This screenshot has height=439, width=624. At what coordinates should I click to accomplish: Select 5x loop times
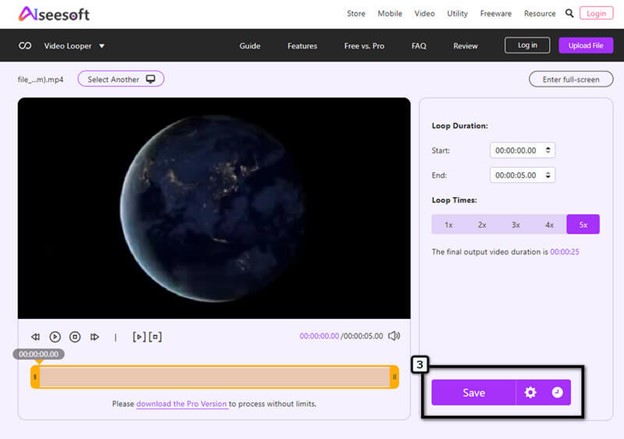tap(583, 224)
